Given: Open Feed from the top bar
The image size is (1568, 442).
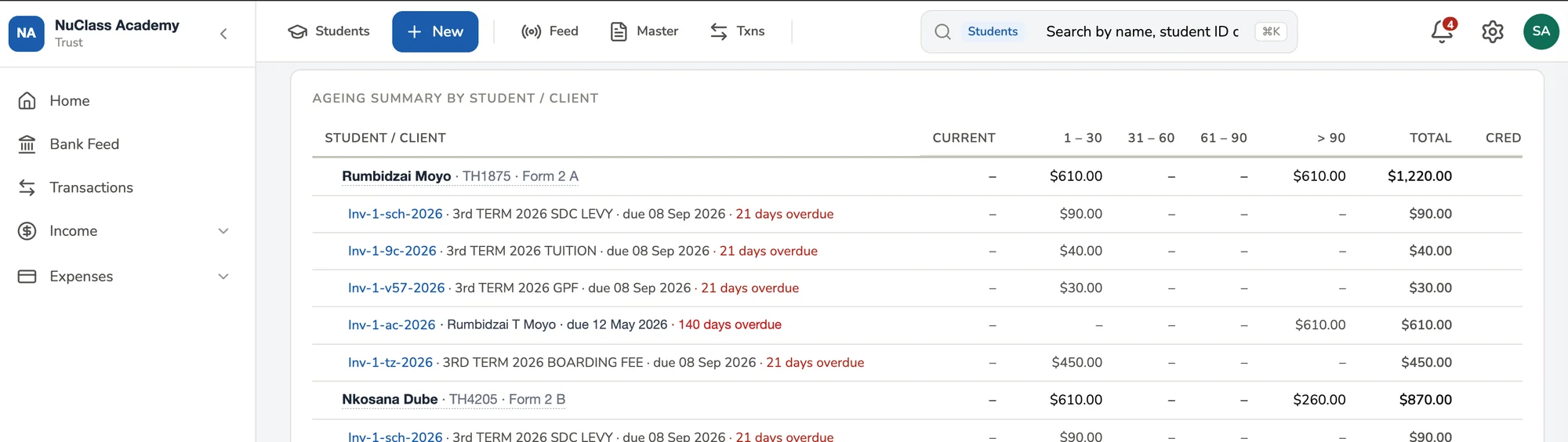Looking at the screenshot, I should coord(550,31).
